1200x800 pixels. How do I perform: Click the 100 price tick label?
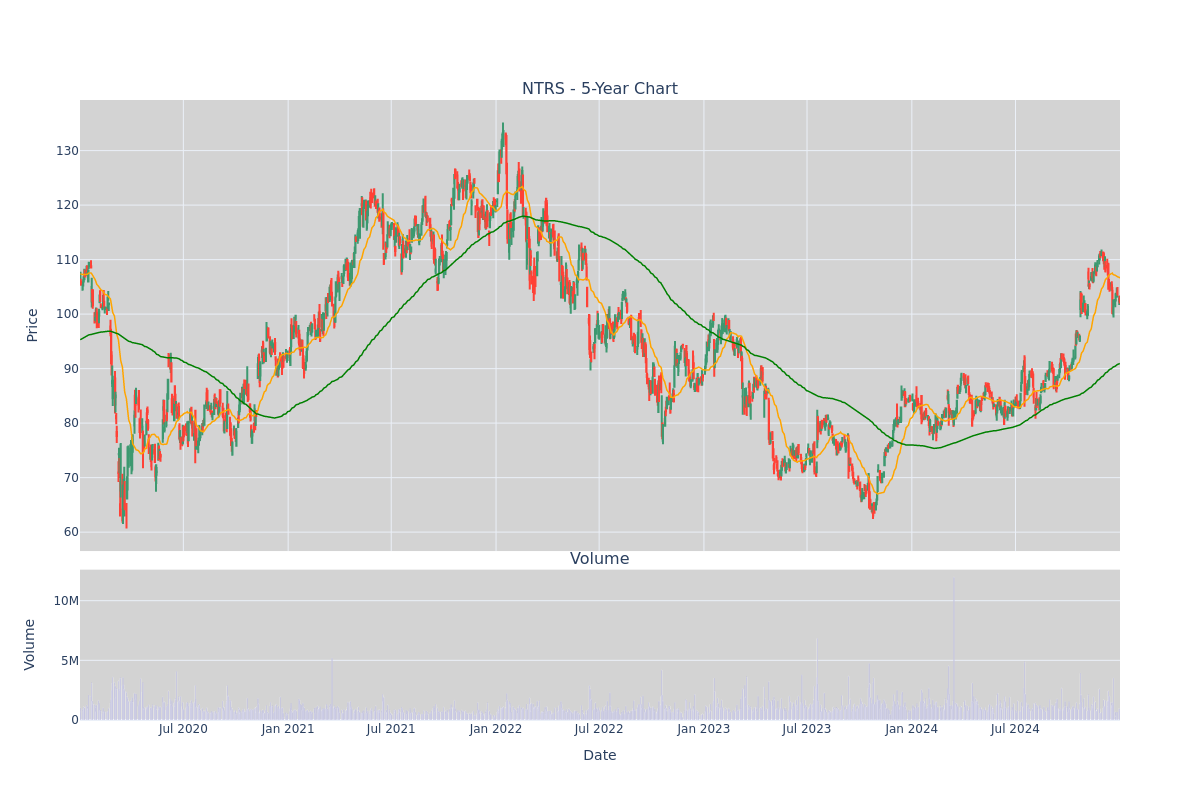point(67,314)
